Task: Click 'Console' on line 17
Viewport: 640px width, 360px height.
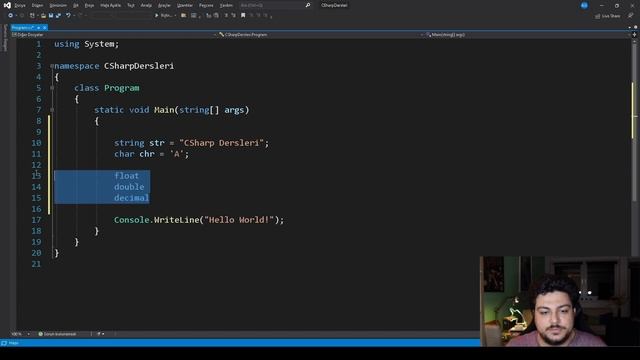Action: [131, 220]
